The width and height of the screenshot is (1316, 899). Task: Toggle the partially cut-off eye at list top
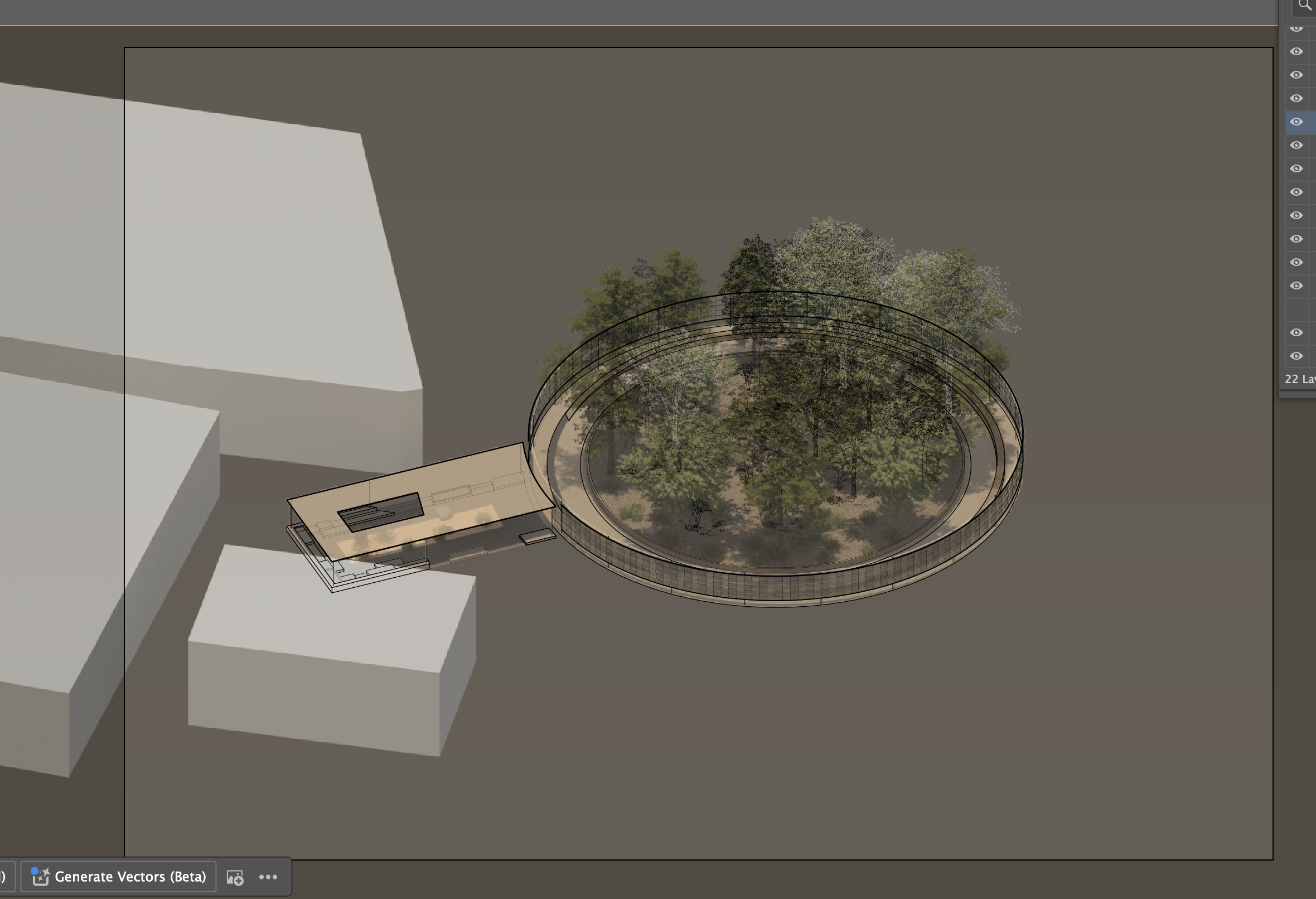click(x=1296, y=29)
